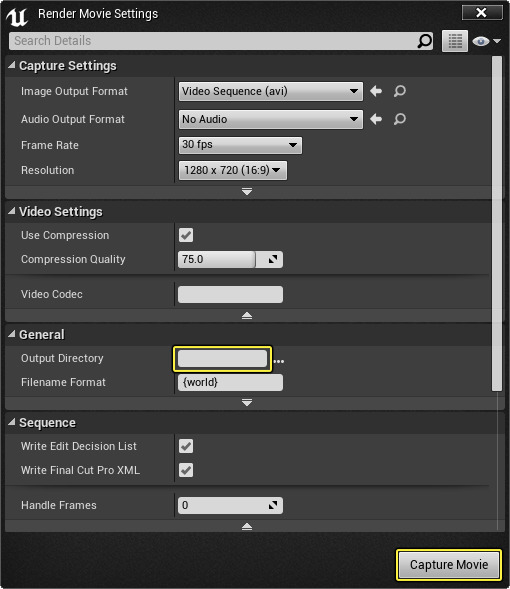This screenshot has height=589, width=510.
Task: Click the Handle Frames label
Action: 59,505
